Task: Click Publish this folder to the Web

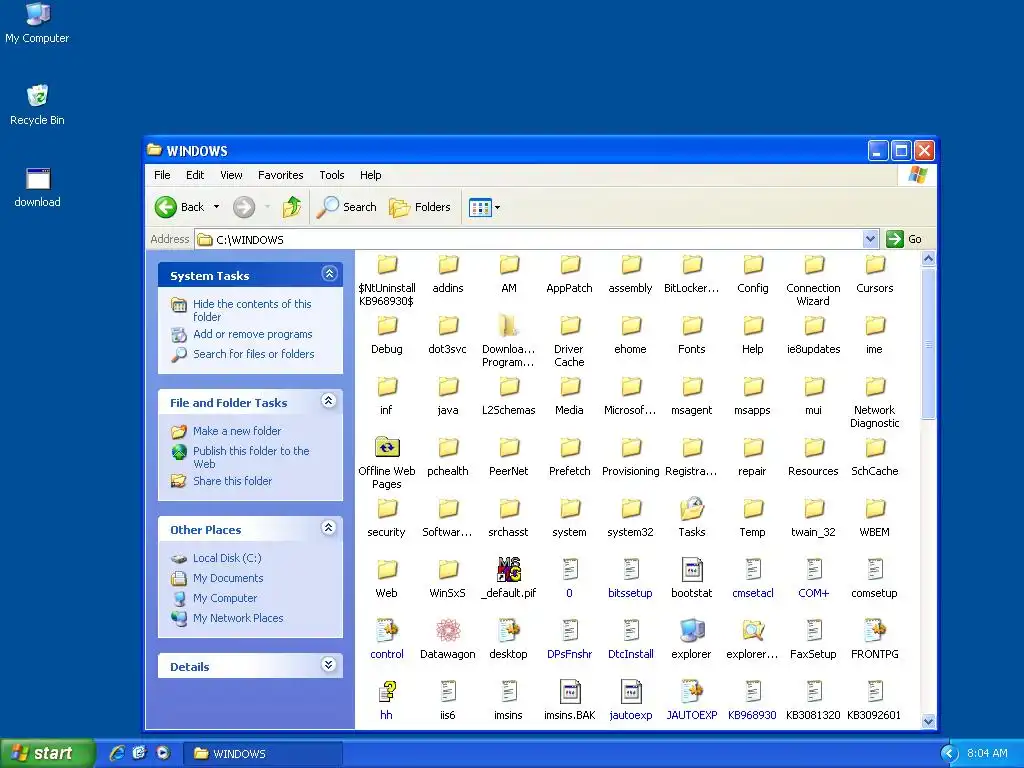Action: [251, 457]
